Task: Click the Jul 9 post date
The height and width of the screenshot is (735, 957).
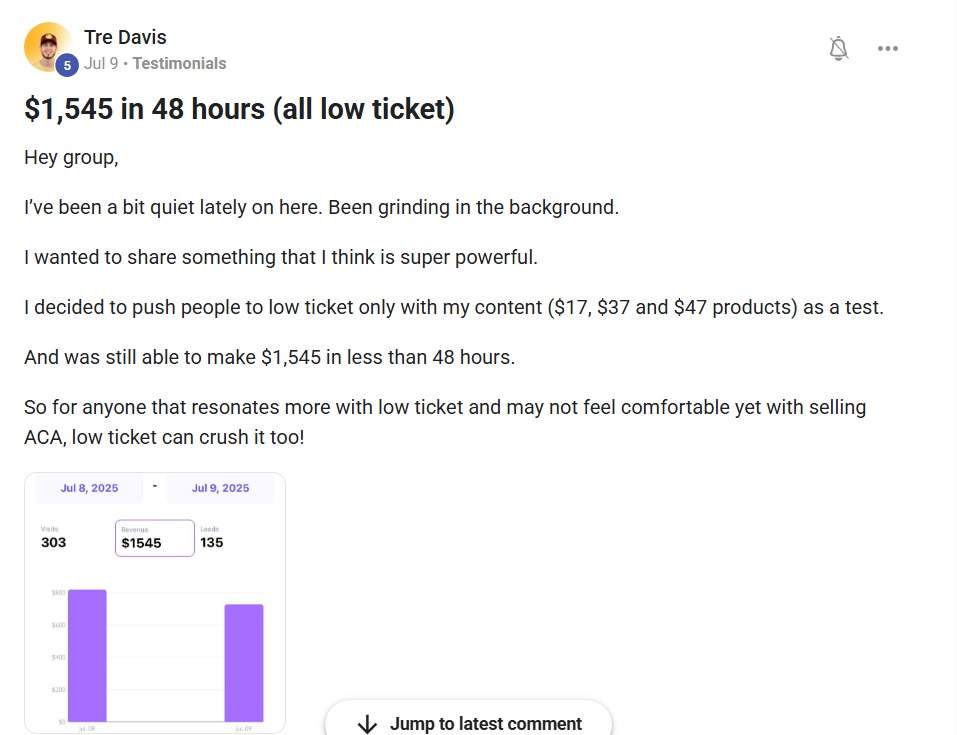Action: click(x=100, y=63)
